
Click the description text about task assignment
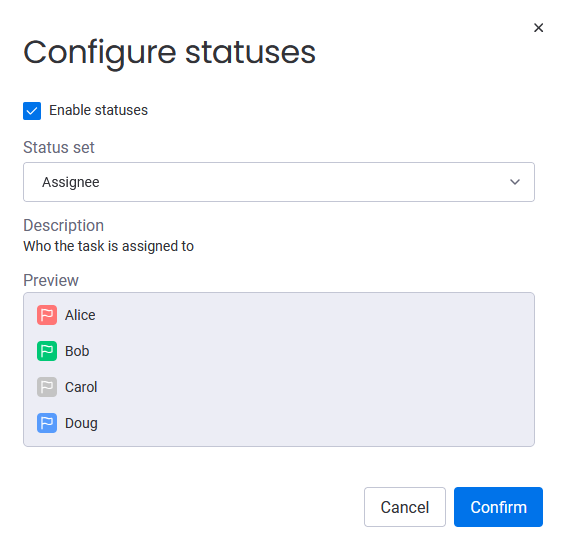[x=109, y=246]
